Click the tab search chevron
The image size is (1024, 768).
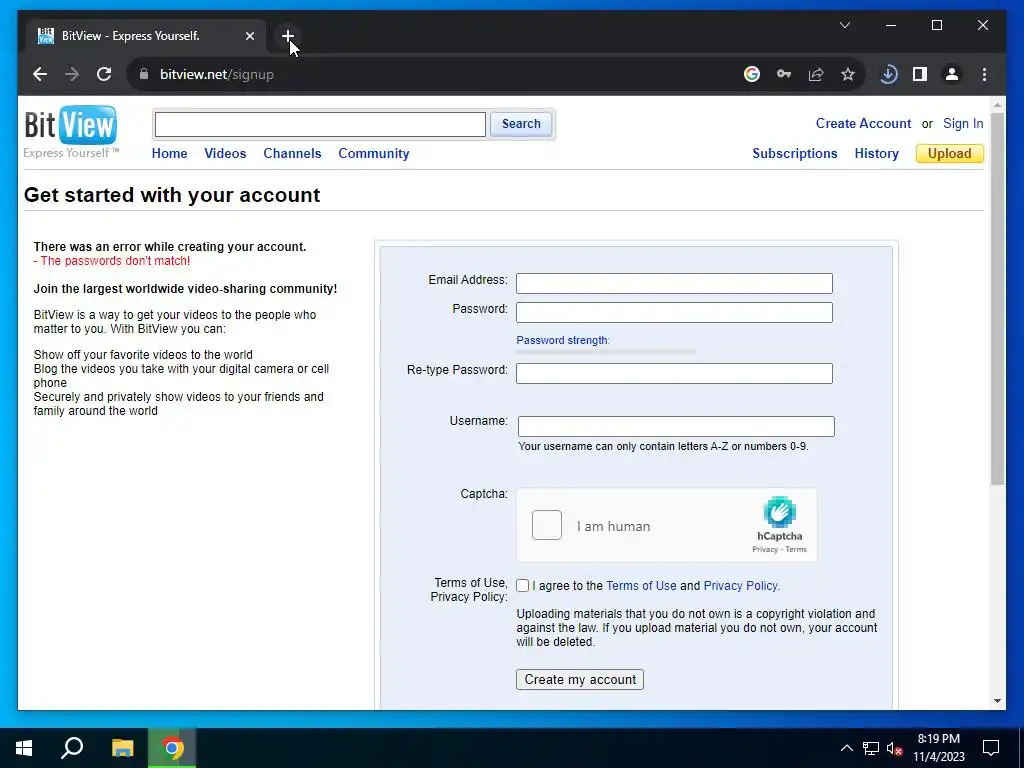tap(844, 25)
